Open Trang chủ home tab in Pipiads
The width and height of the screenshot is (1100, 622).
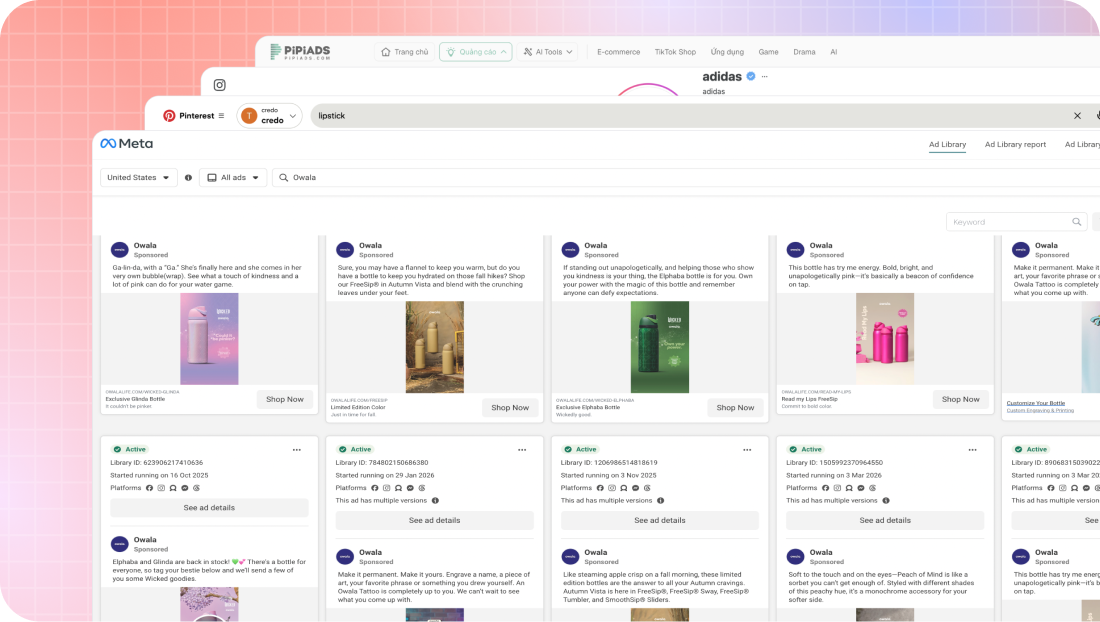tap(405, 52)
